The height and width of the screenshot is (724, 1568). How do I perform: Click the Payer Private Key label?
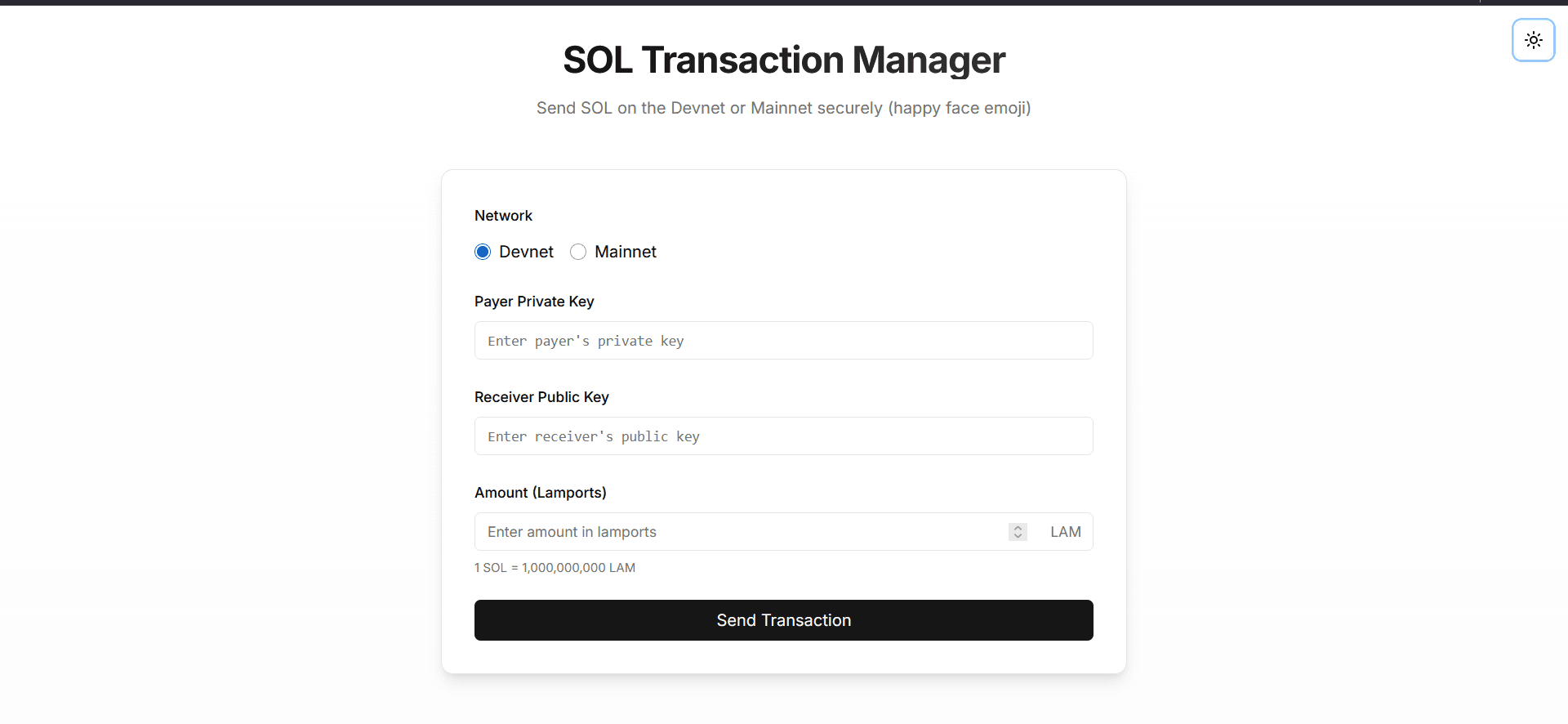pos(533,302)
